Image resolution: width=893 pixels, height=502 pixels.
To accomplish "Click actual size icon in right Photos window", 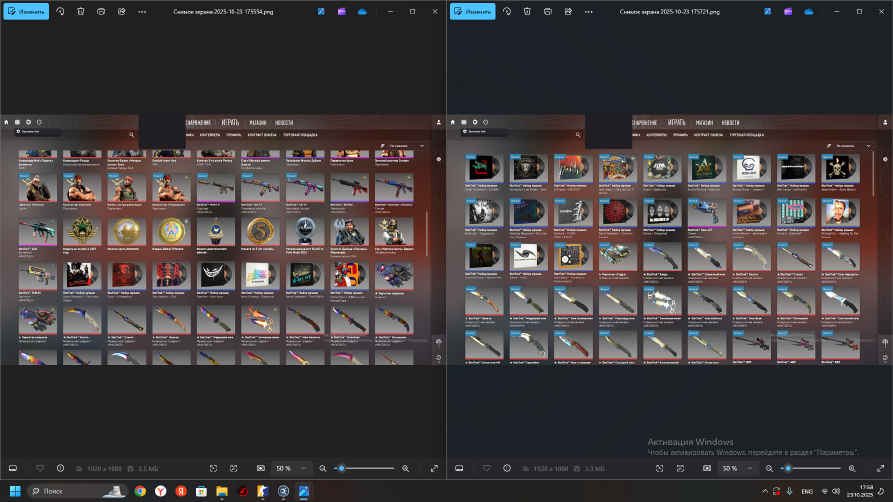I will pos(680,468).
